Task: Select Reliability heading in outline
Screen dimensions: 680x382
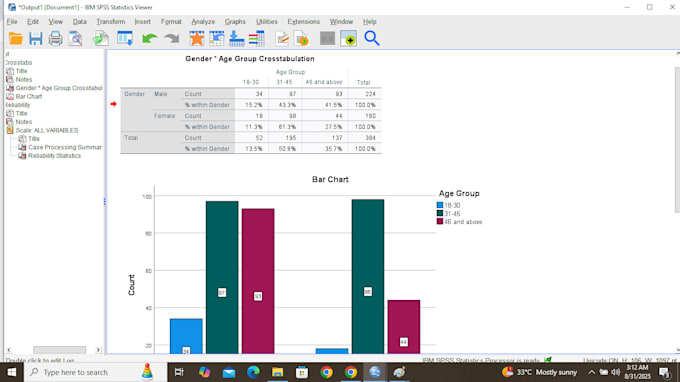Action: coord(18,105)
